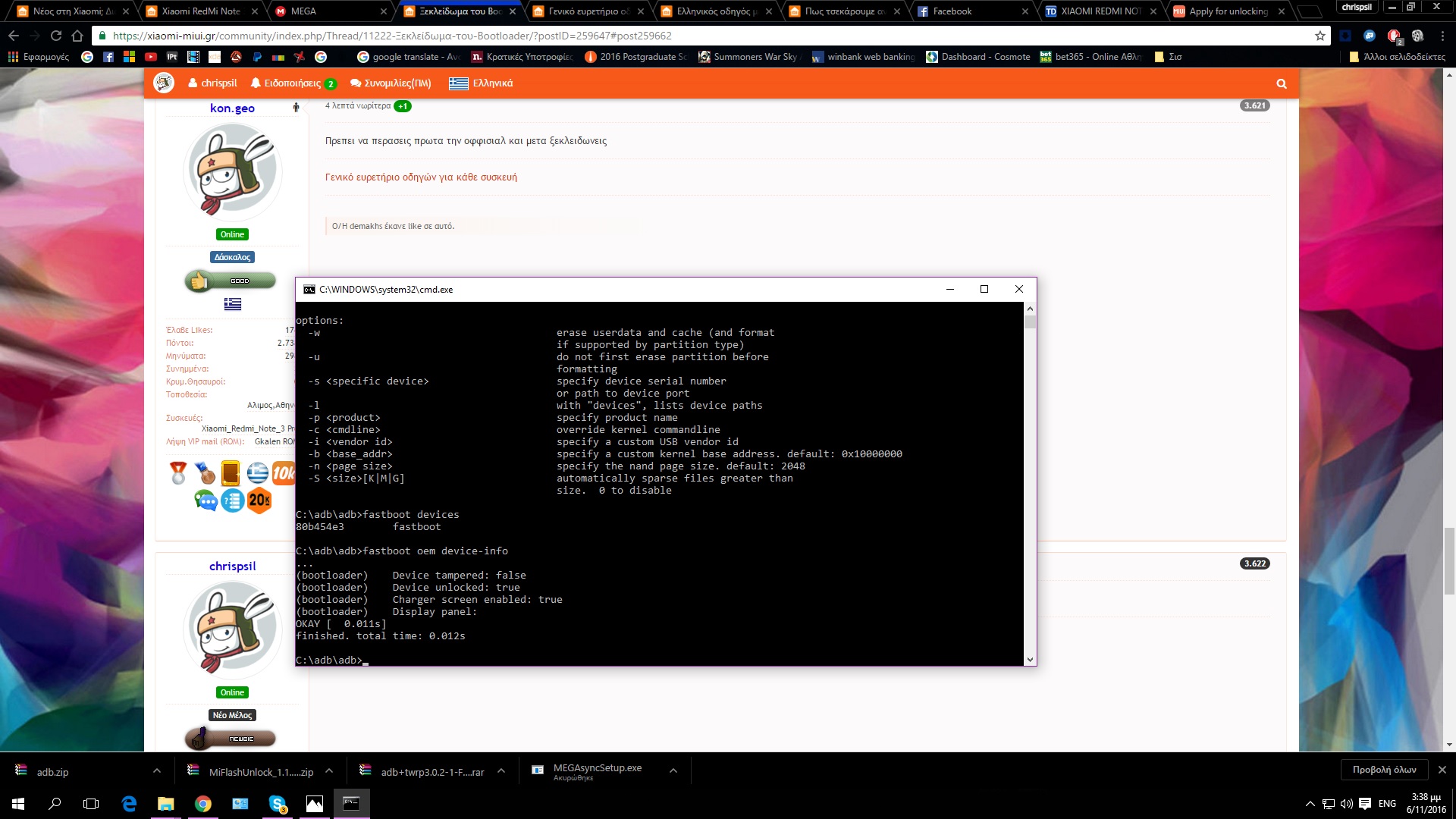The height and width of the screenshot is (819, 1456).
Task: Reload the page with the refresh icon
Action: 56,36
